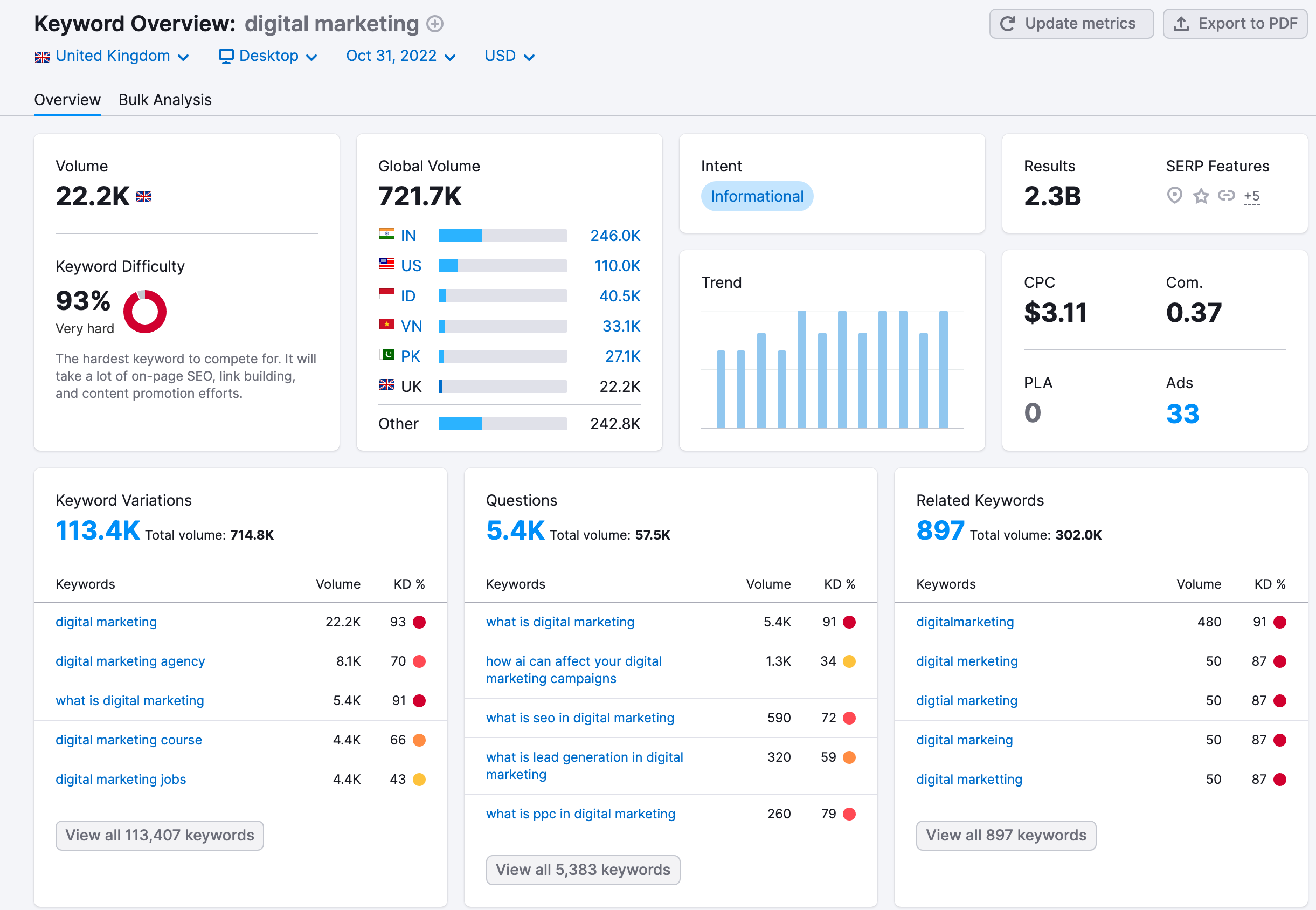Click the IN volume progress bar
The image size is (1316, 910).
click(503, 236)
